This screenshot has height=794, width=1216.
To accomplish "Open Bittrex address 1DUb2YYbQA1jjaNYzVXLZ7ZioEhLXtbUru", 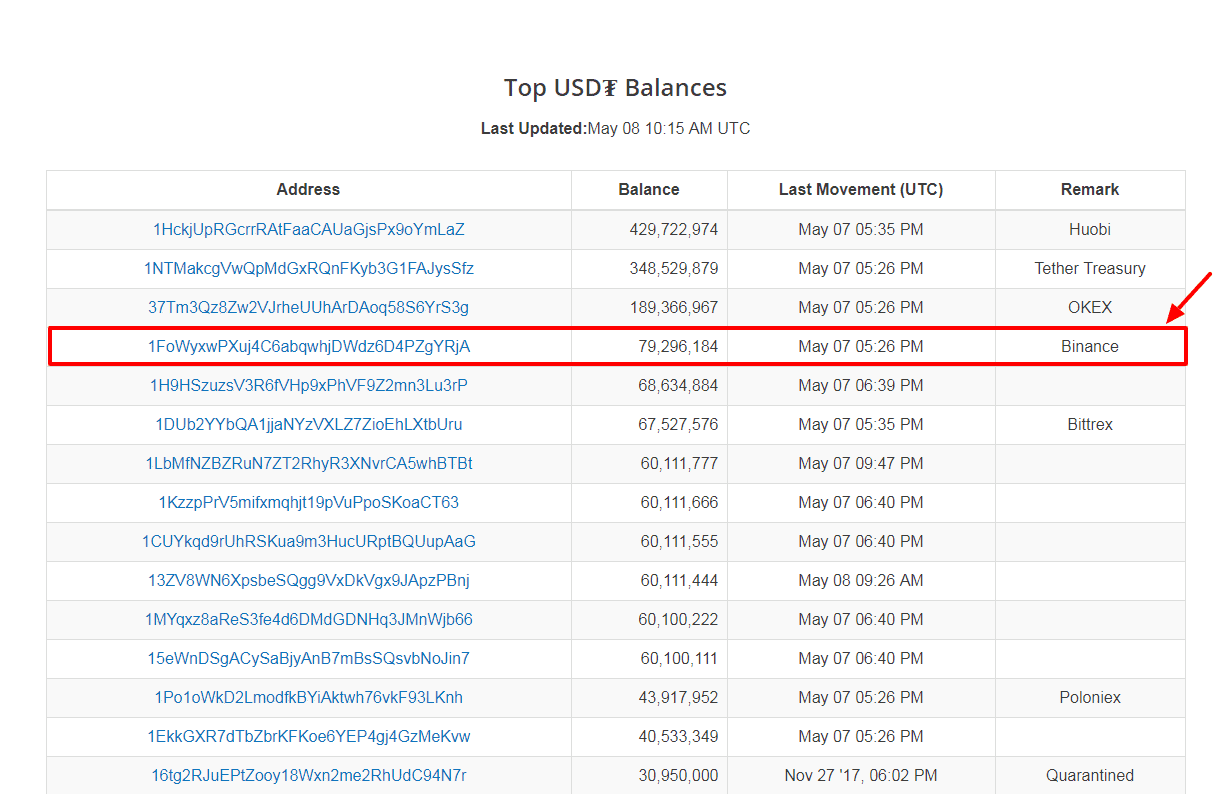I will click(x=308, y=425).
